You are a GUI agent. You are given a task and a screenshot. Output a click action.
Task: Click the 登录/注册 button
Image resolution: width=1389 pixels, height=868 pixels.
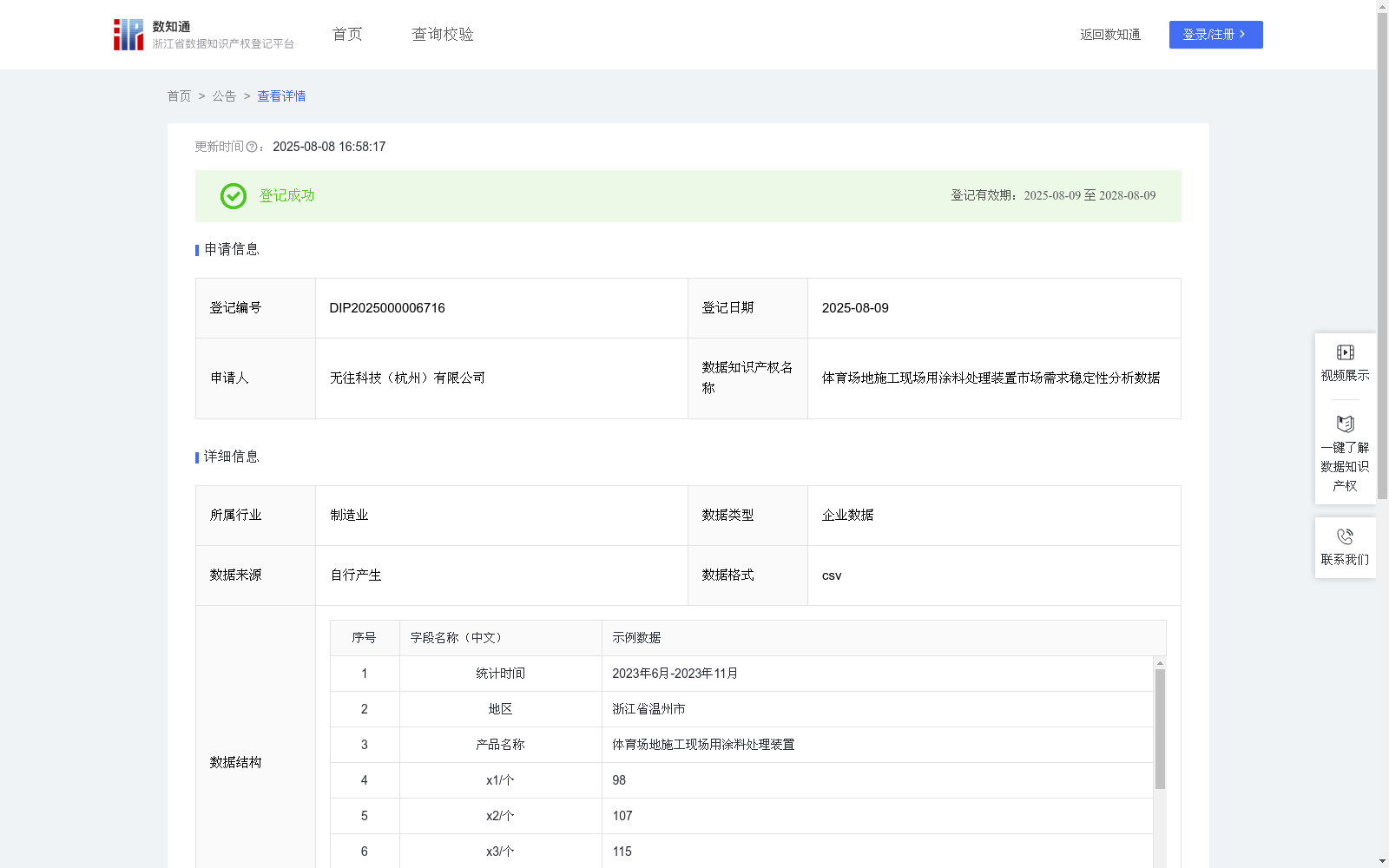coord(1215,35)
